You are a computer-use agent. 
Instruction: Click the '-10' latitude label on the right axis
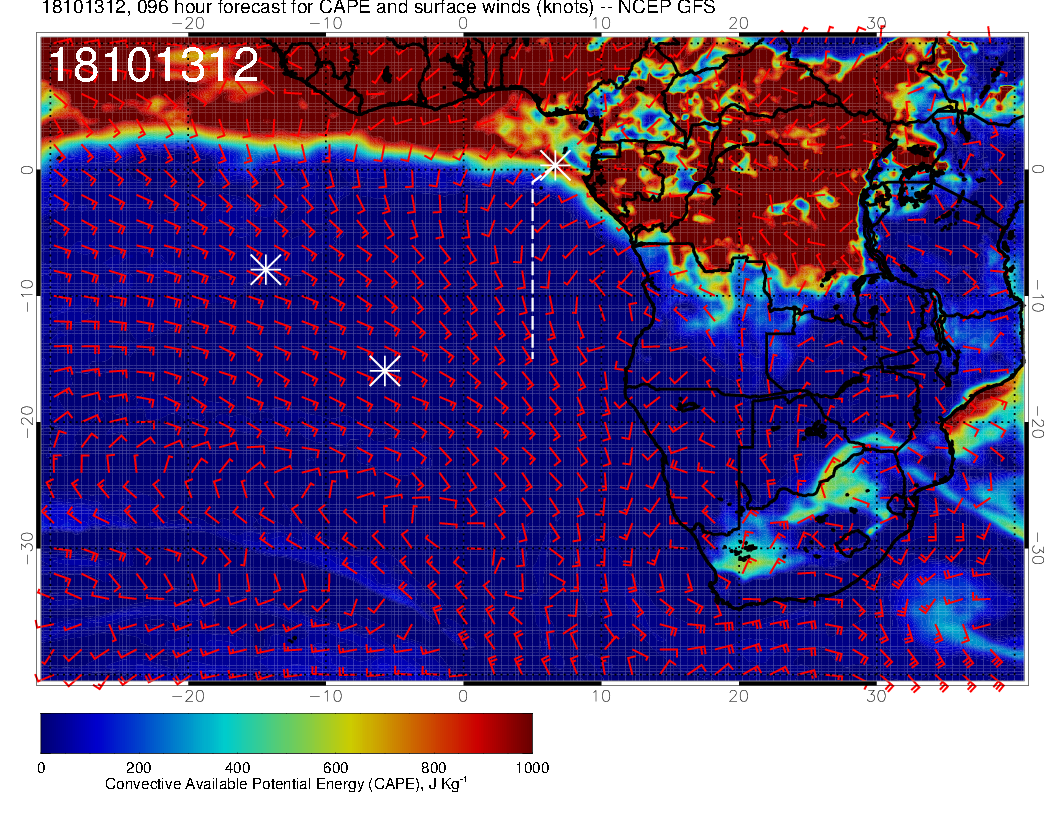pos(1038,295)
